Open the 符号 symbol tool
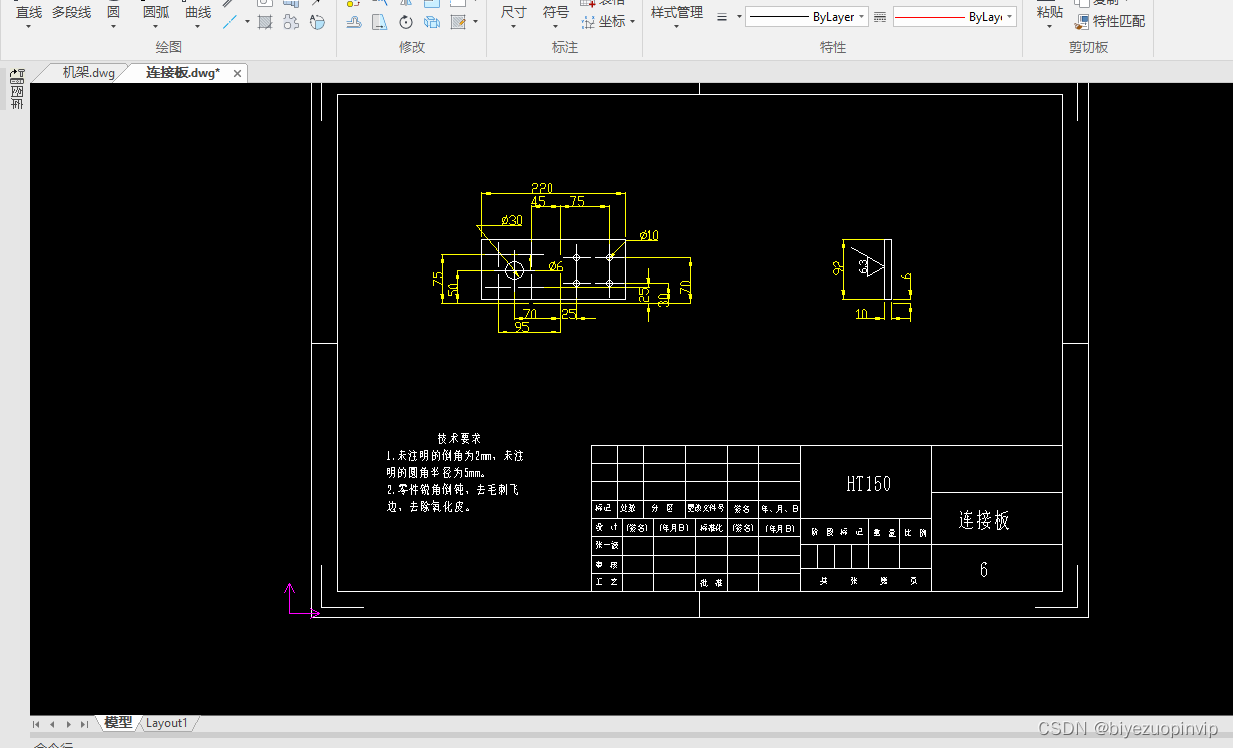 [x=556, y=12]
